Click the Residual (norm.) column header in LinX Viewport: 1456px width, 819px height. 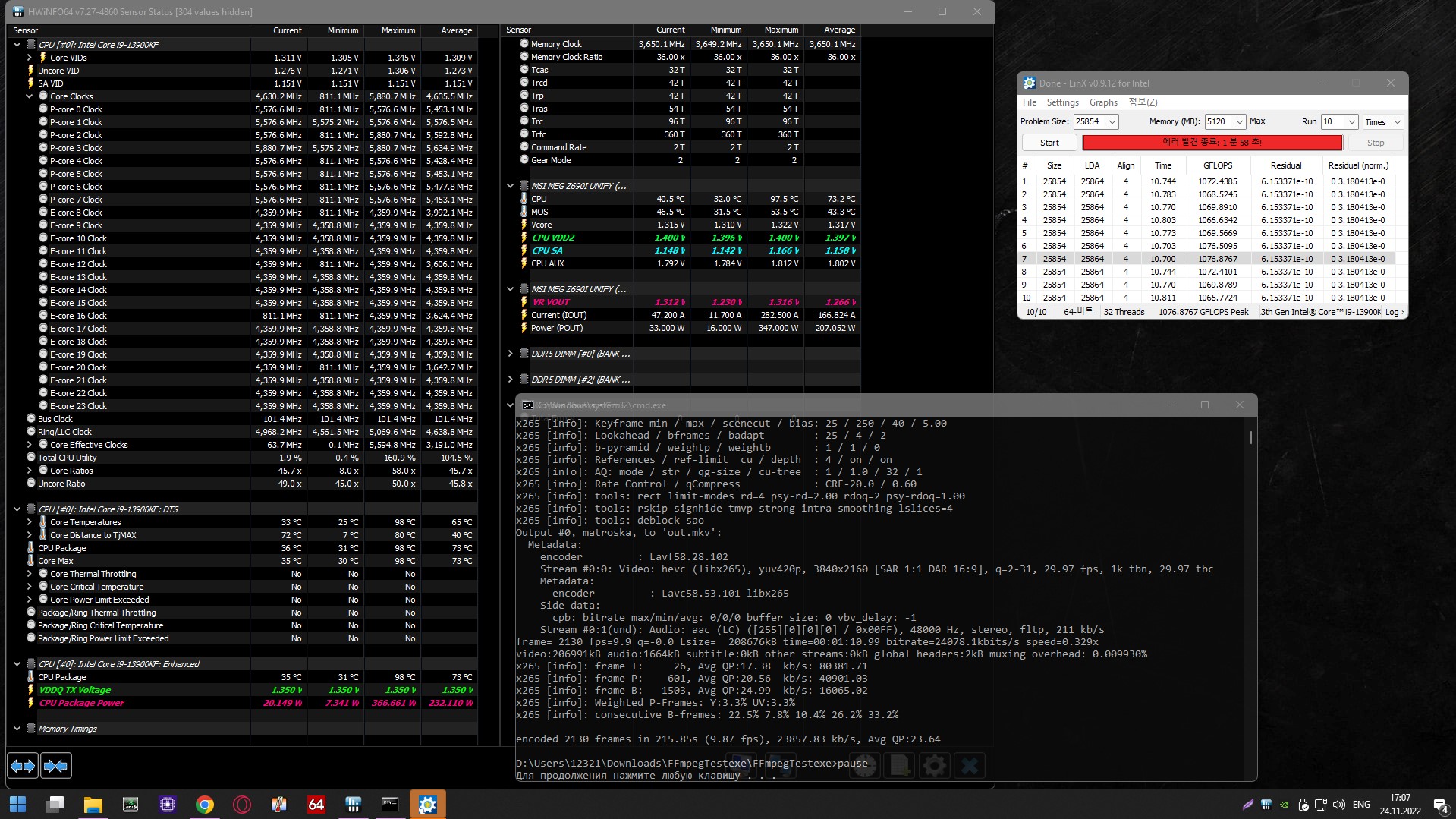[1358, 165]
